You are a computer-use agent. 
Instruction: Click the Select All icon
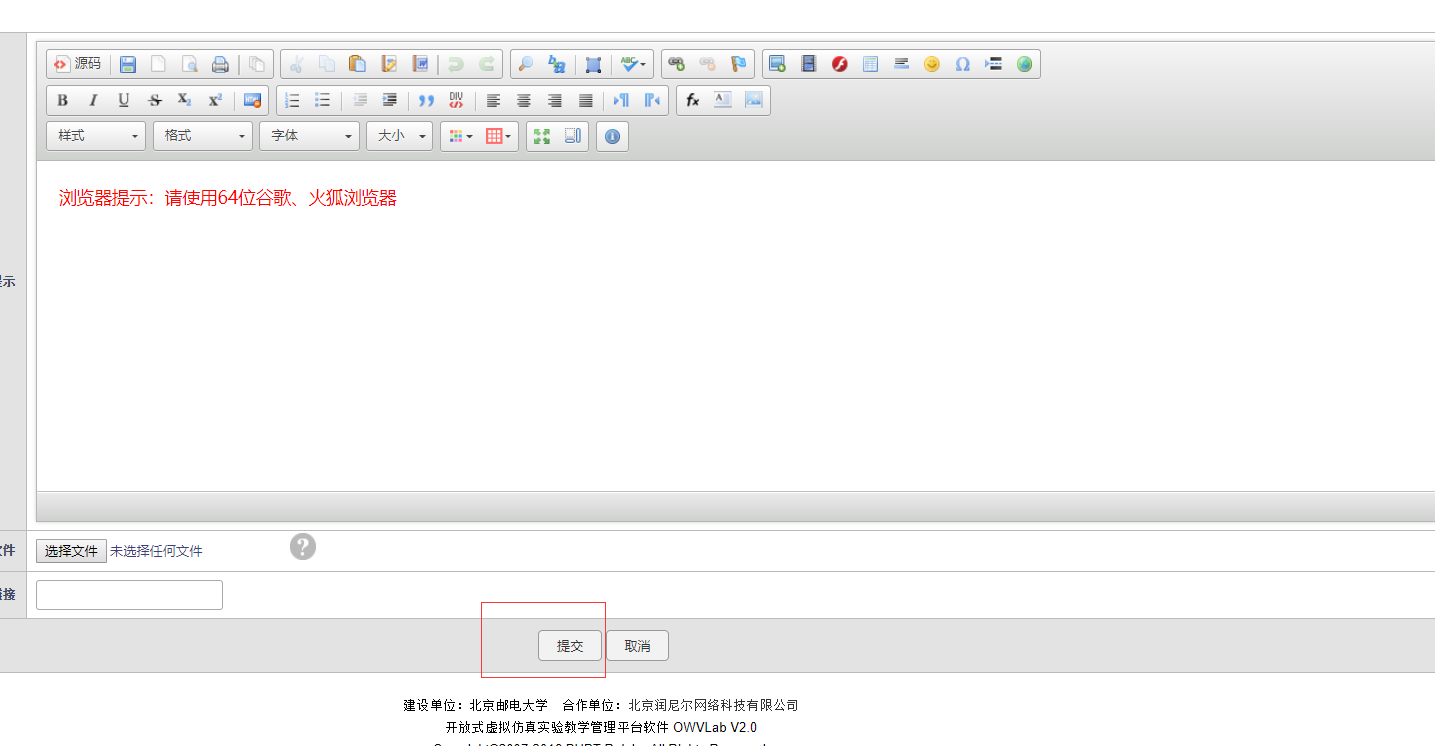[593, 64]
